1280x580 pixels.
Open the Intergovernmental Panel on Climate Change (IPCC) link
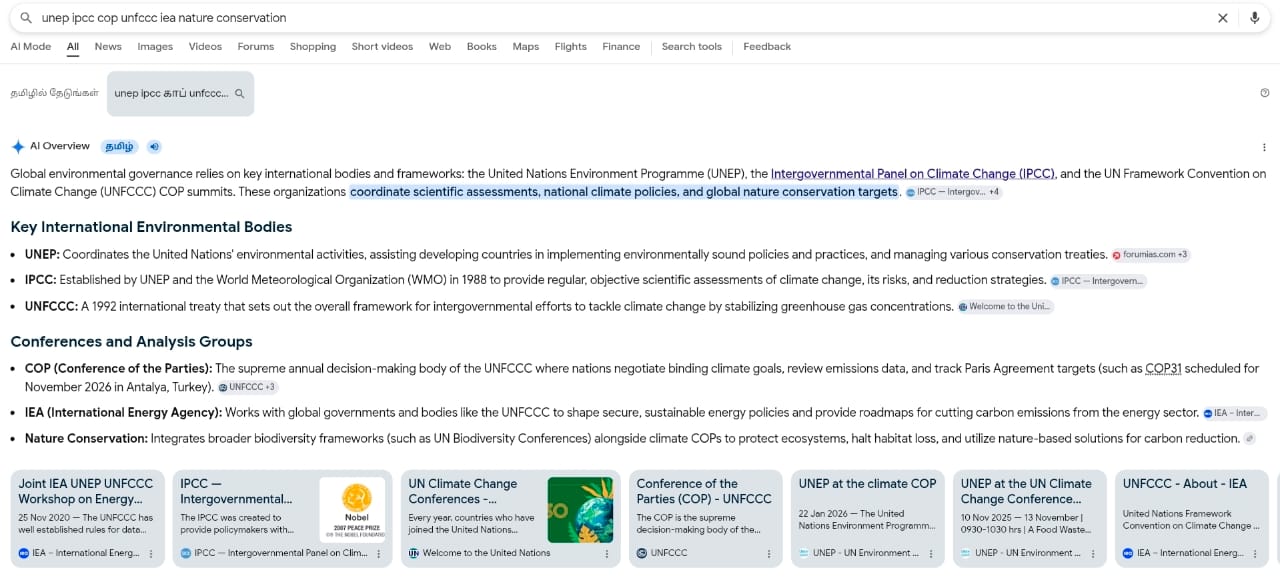point(913,173)
